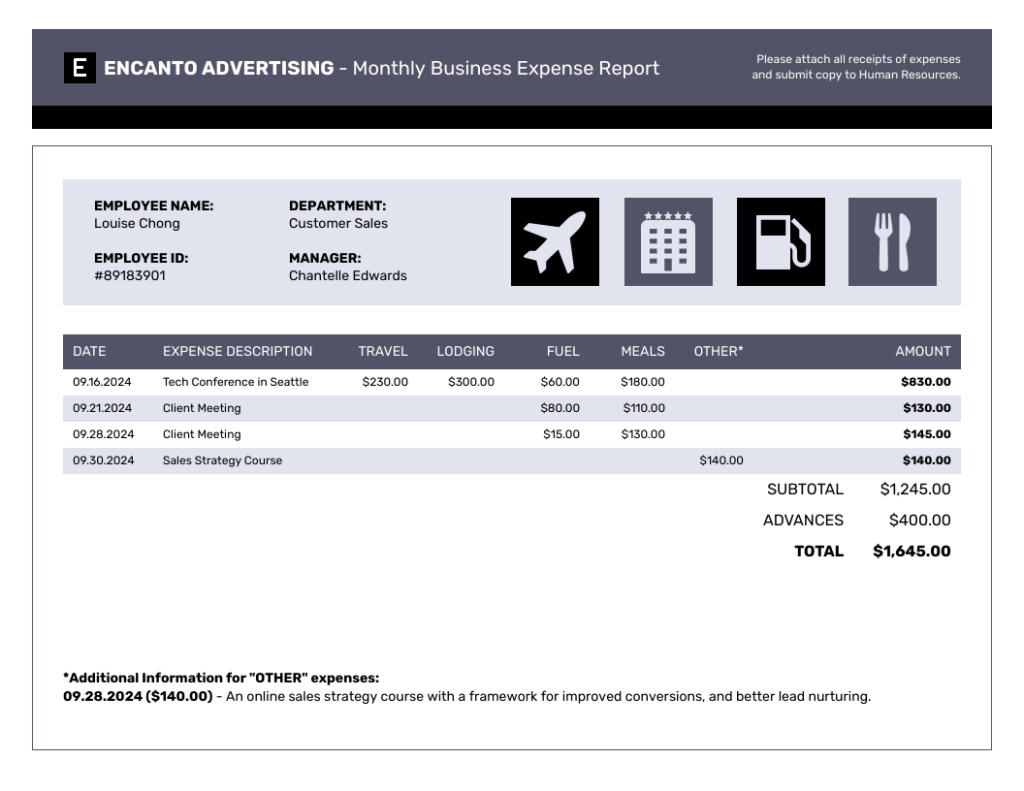The image size is (1024, 791).
Task: Click the AMOUNT column header
Action: coord(924,351)
